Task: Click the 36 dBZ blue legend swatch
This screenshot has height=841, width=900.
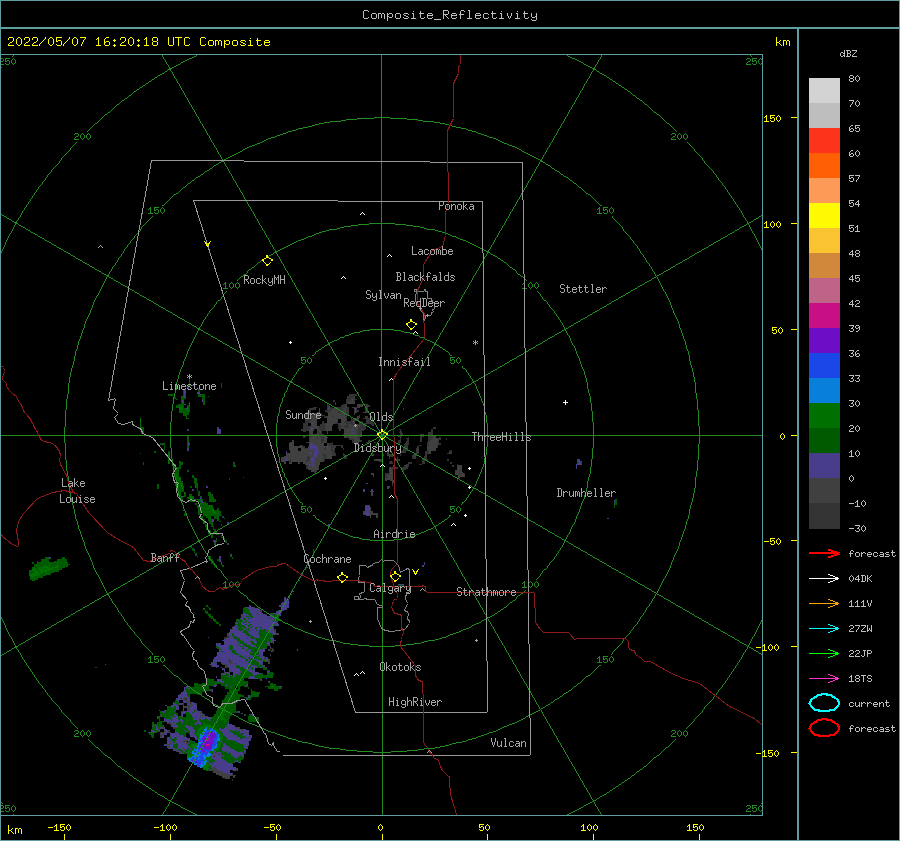Action: click(824, 365)
